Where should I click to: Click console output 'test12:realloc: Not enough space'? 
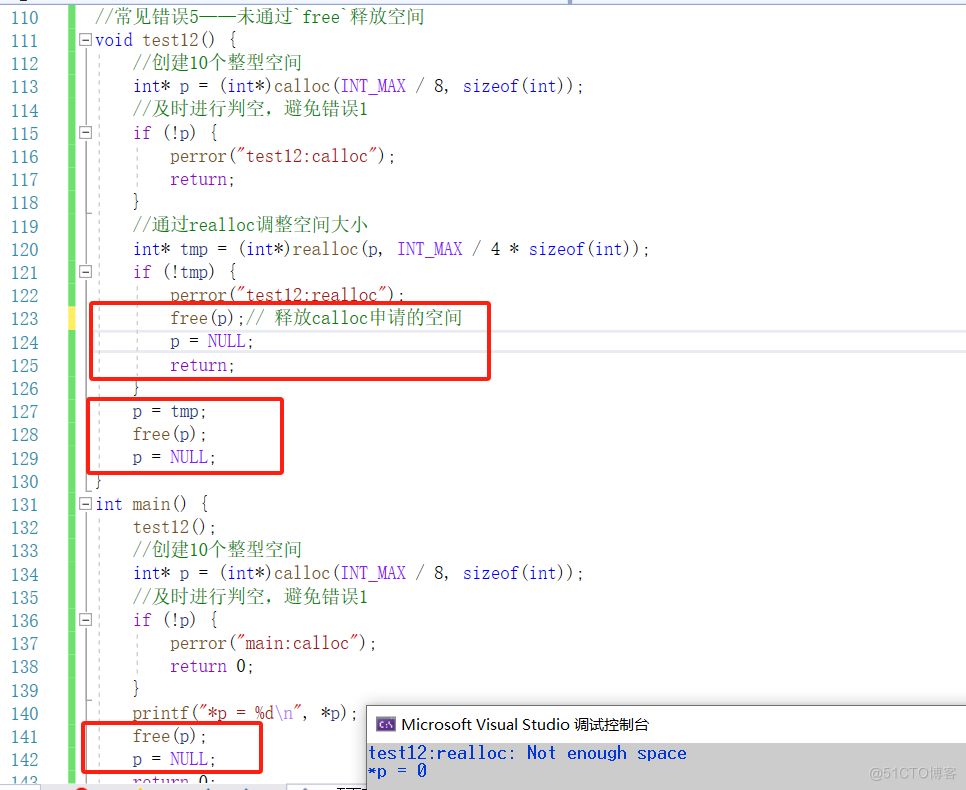tap(527, 753)
